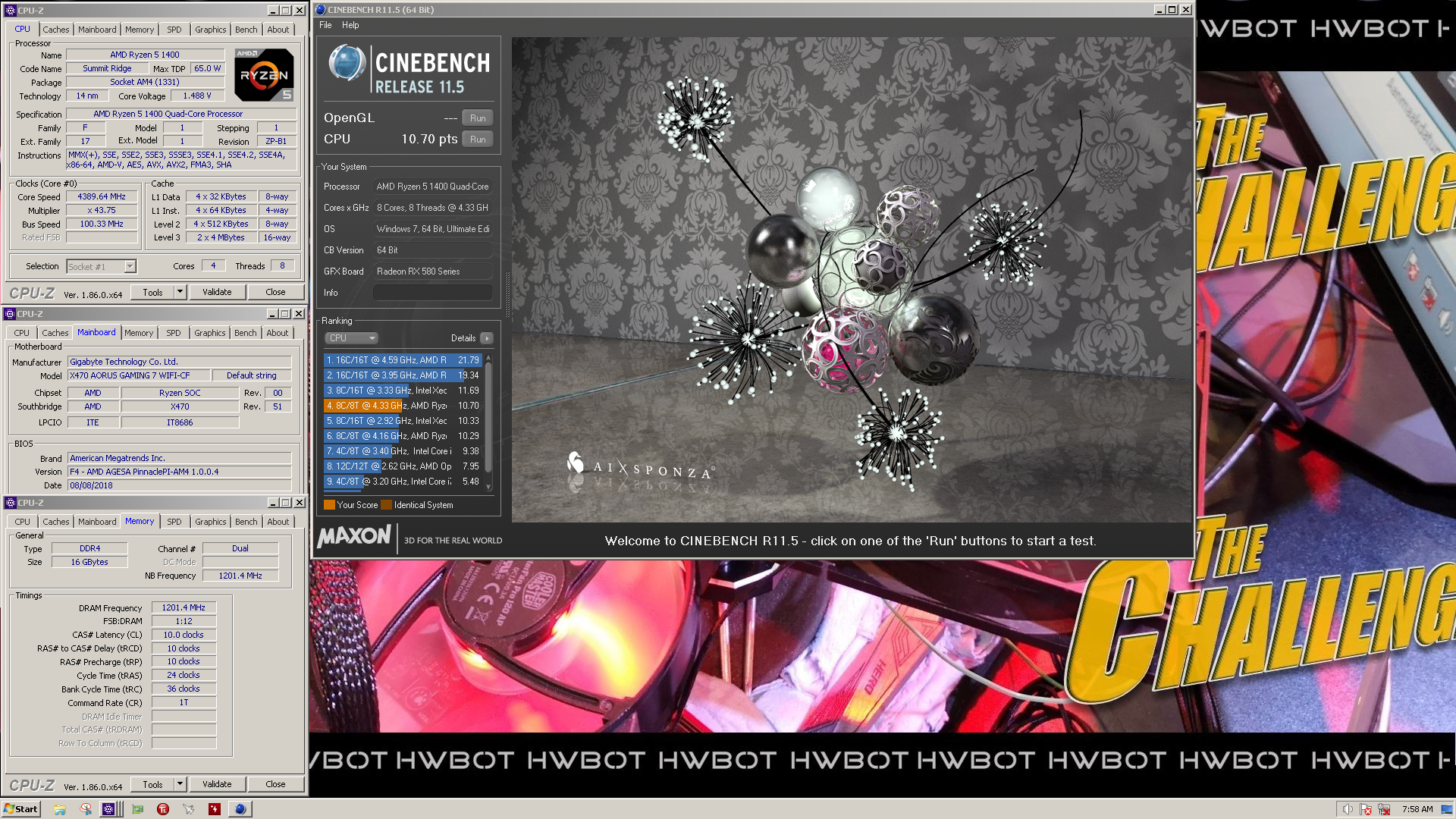Click the CAS# Latency 10.0 clocks value
Screen dimensions: 1456x819
184,635
